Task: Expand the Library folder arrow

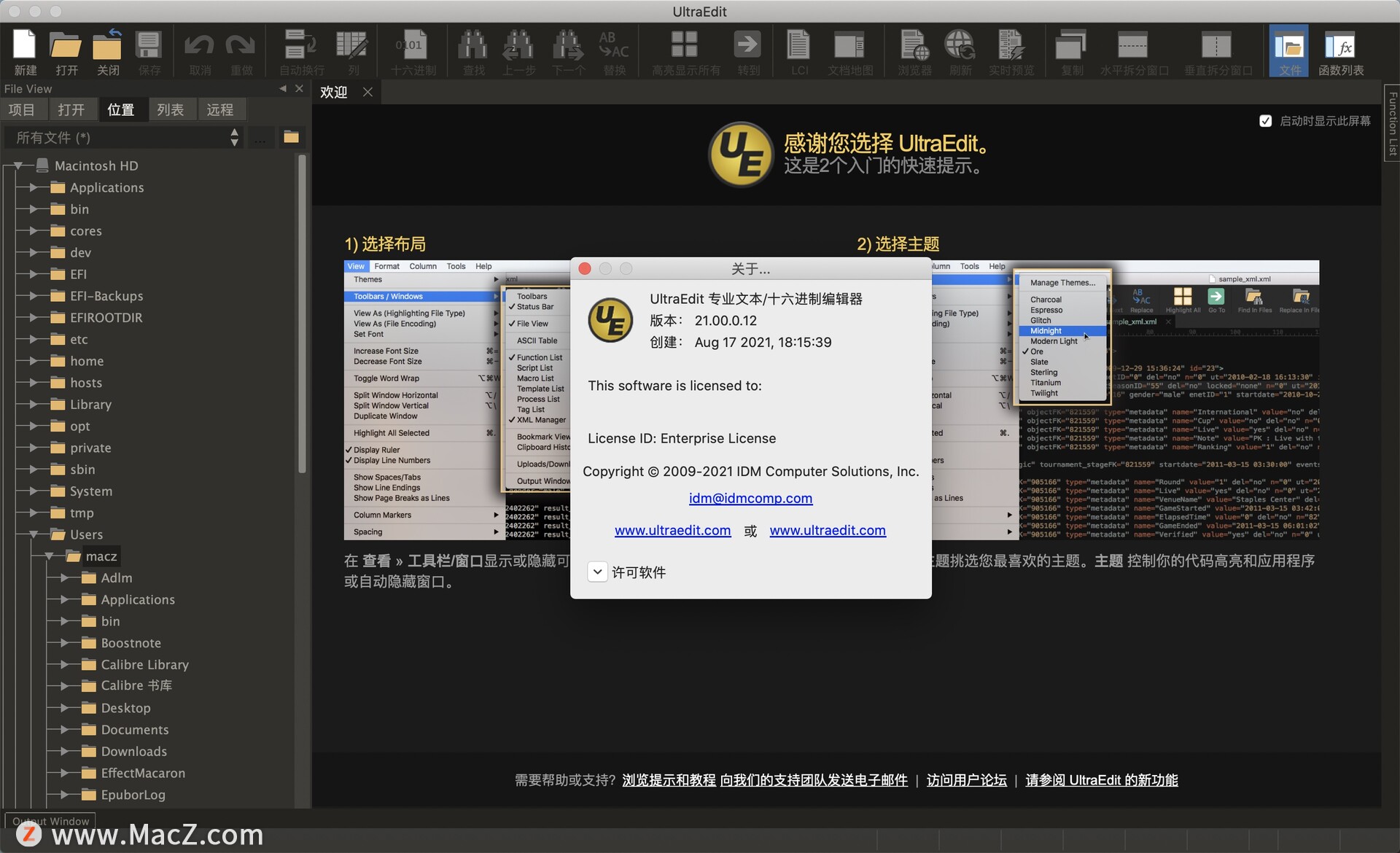Action: [x=34, y=405]
